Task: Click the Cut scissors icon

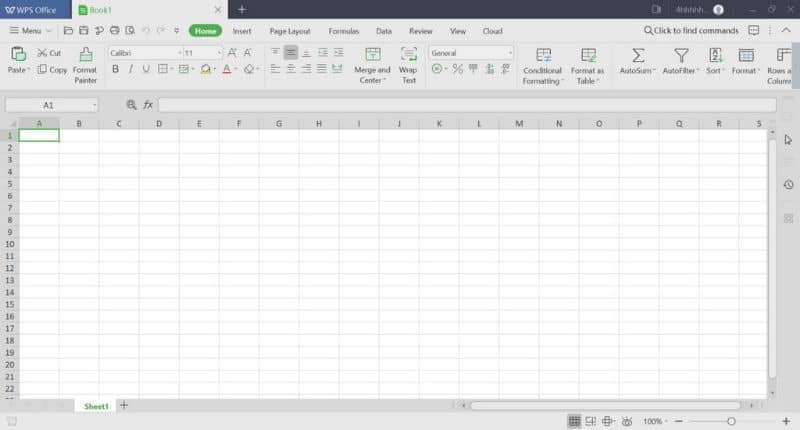Action: pos(42,53)
